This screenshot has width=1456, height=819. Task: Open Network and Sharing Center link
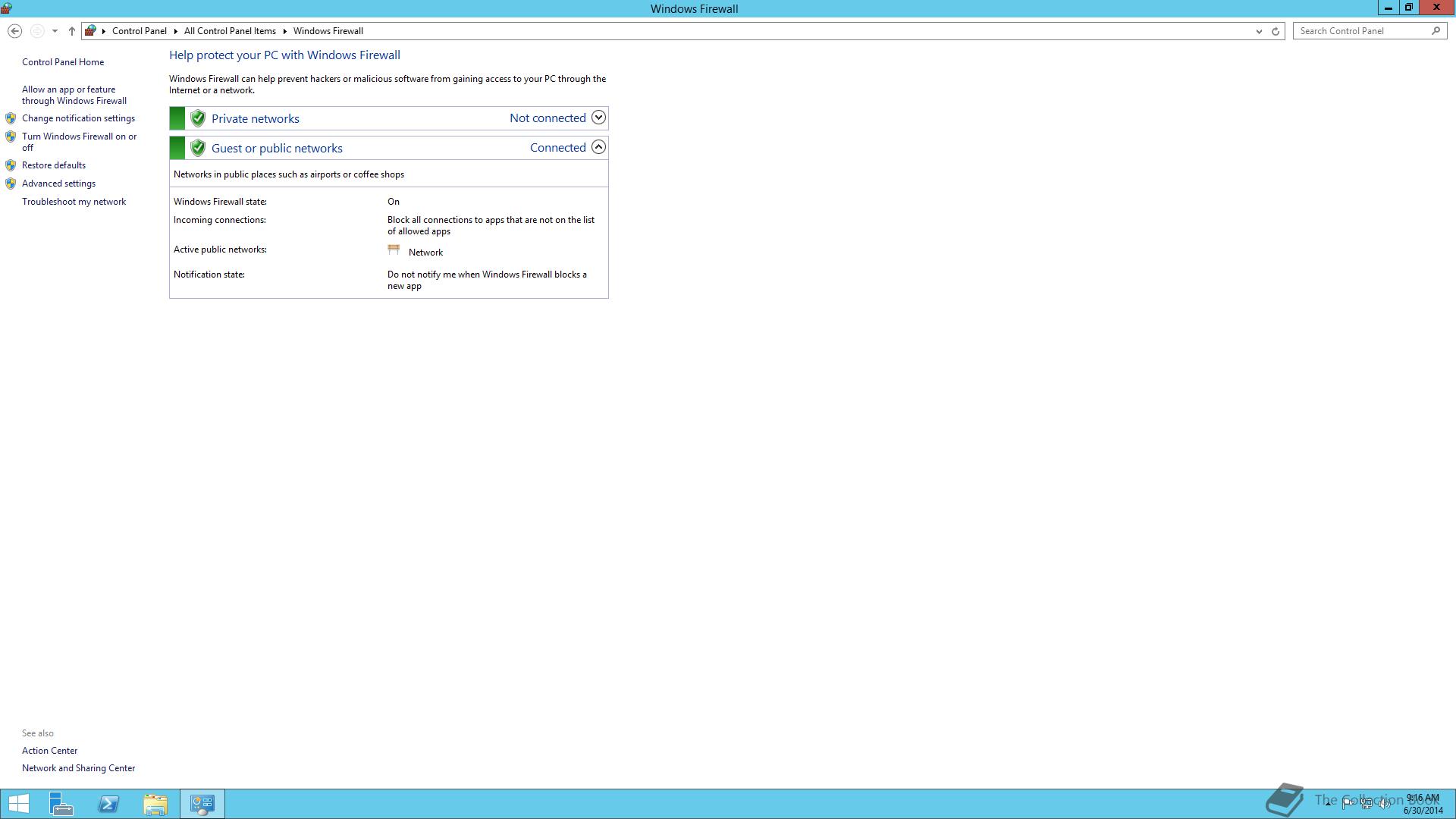pyautogui.click(x=78, y=768)
